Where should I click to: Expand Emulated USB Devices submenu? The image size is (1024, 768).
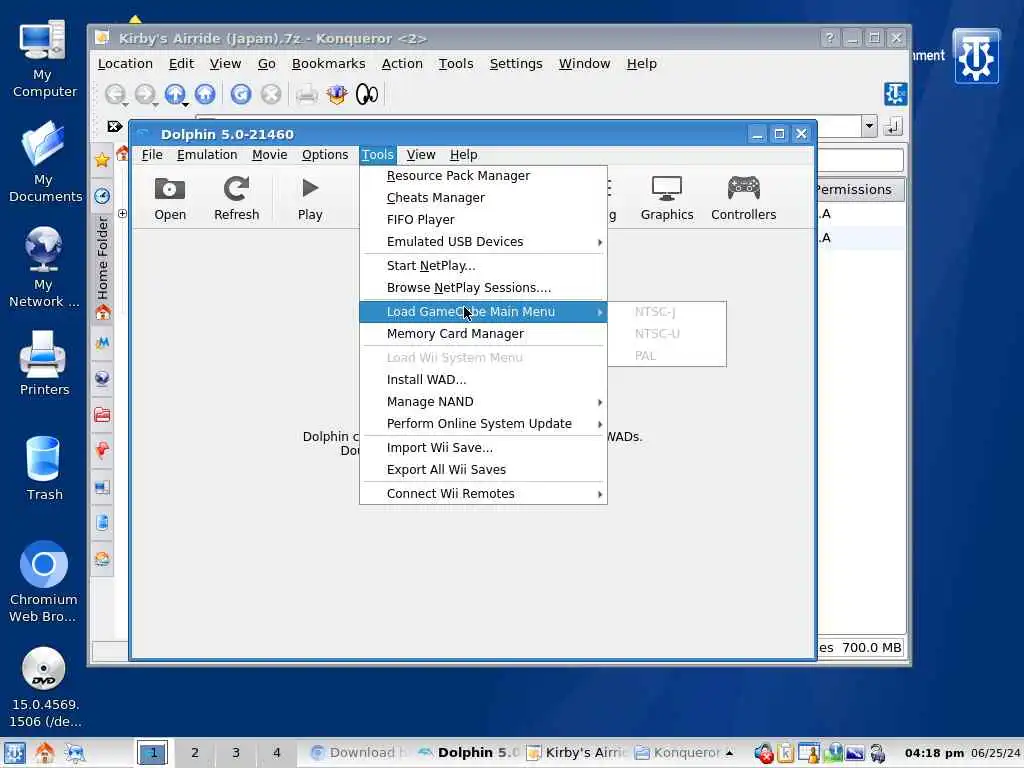point(483,242)
